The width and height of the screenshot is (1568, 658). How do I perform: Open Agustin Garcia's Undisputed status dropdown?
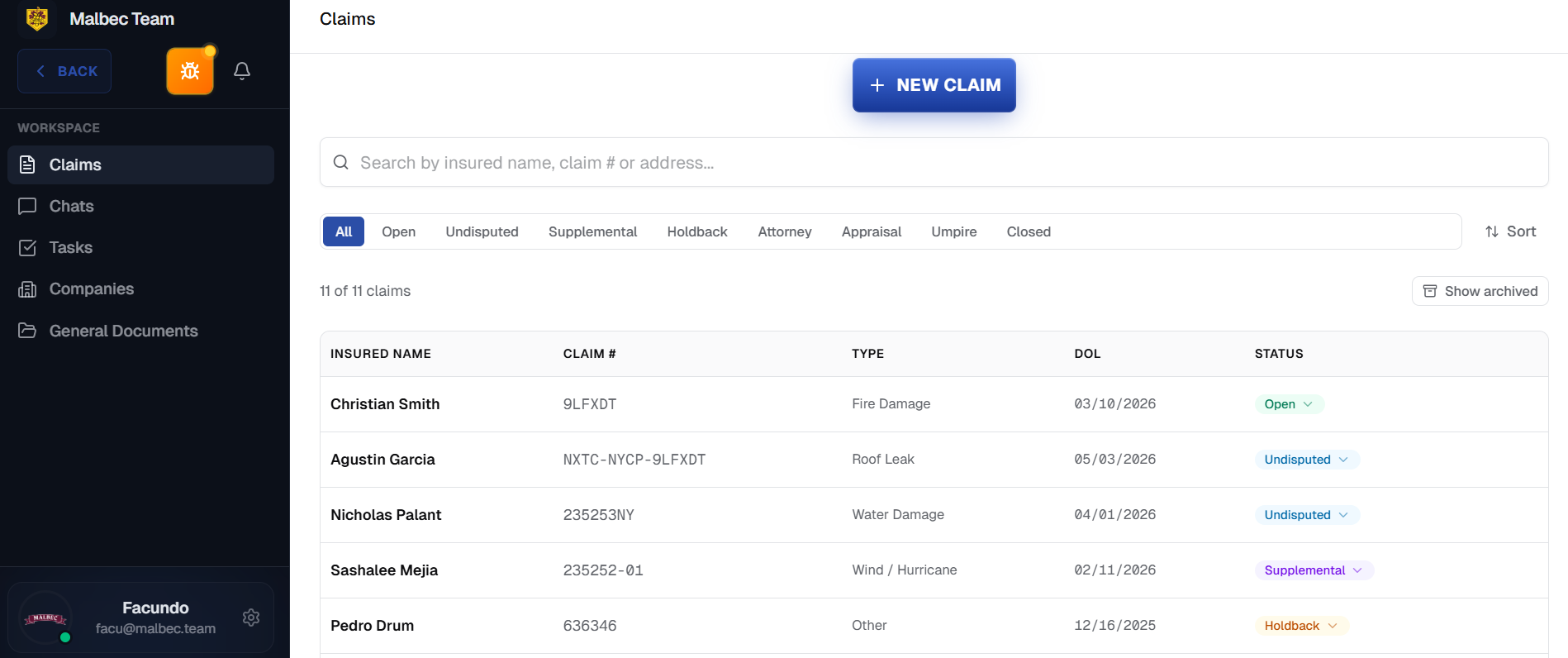coord(1307,460)
